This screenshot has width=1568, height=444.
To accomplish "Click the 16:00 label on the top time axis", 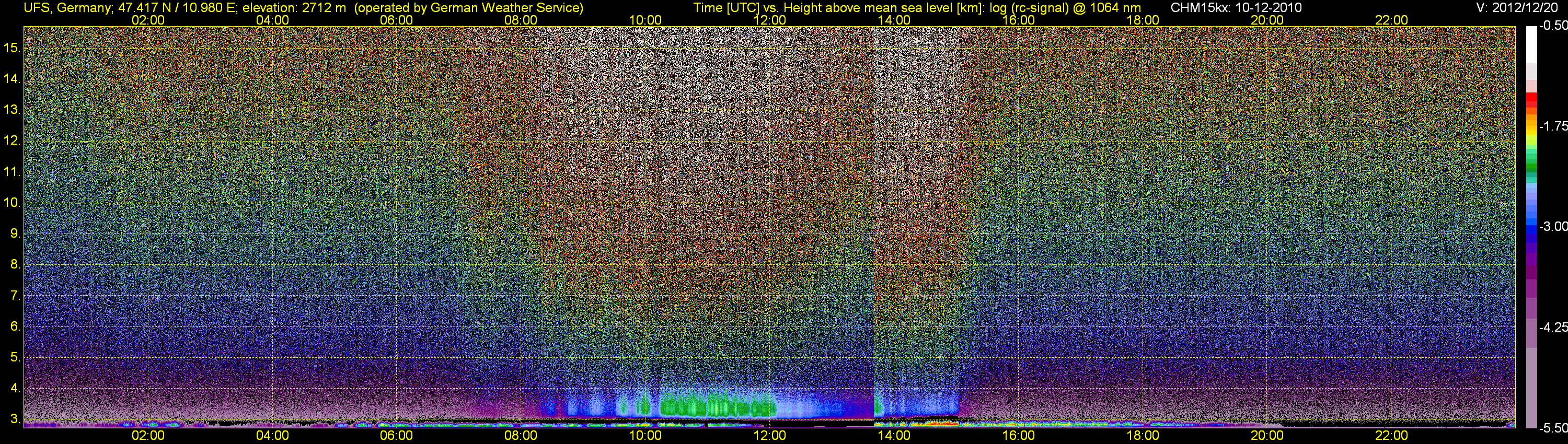I will pyautogui.click(x=1018, y=20).
